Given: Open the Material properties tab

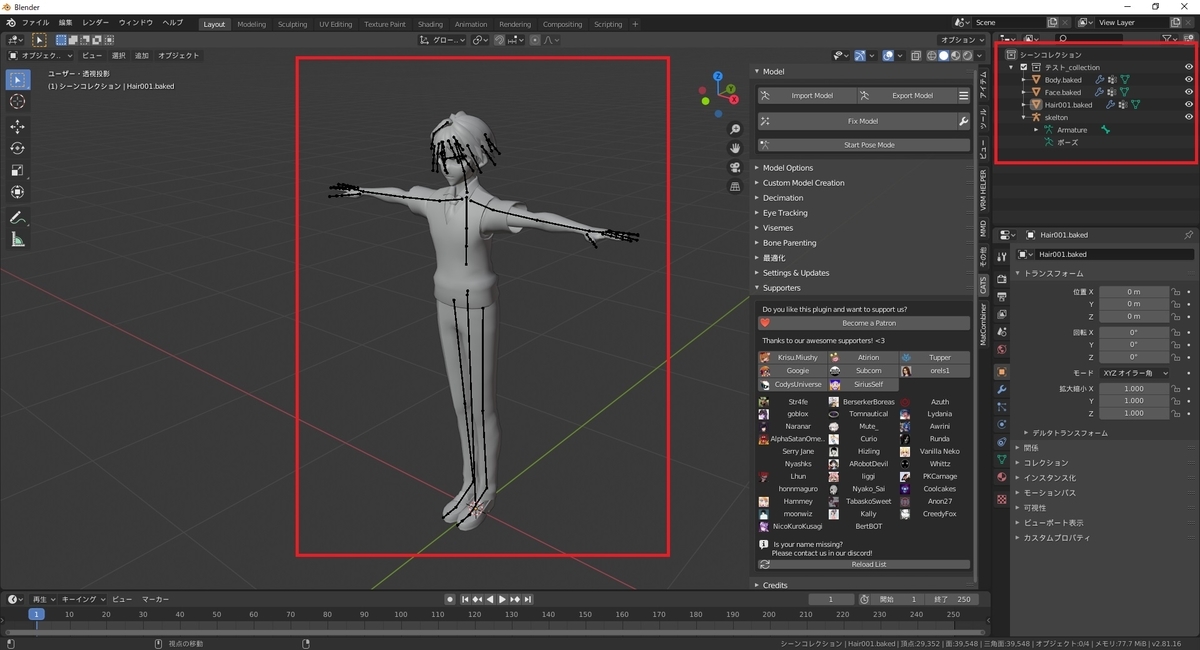Looking at the screenshot, I should tap(1001, 477).
